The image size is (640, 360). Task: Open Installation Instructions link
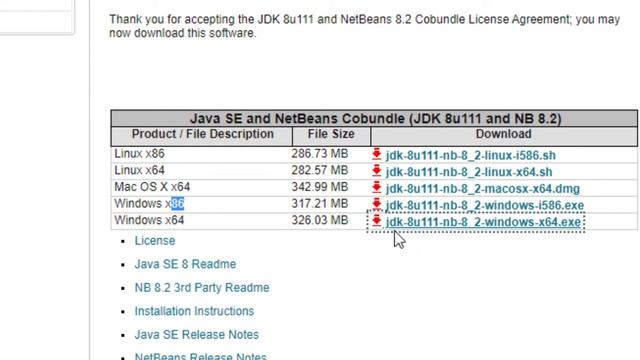pos(194,311)
